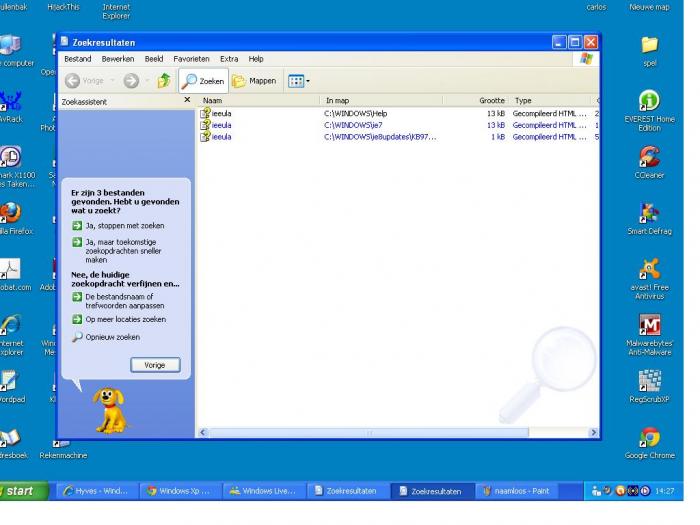700x525 pixels.
Task: Expand the forward-history dropdown arrow
Action: coord(145,81)
